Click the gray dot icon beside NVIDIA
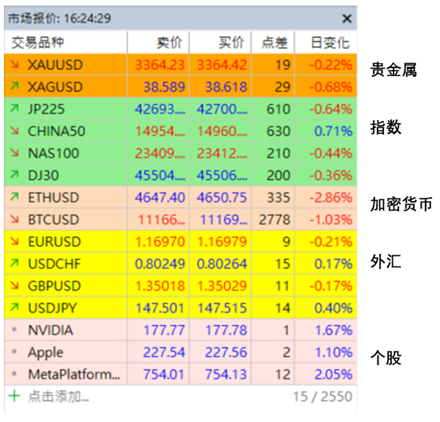440x422 pixels. [x=14, y=330]
